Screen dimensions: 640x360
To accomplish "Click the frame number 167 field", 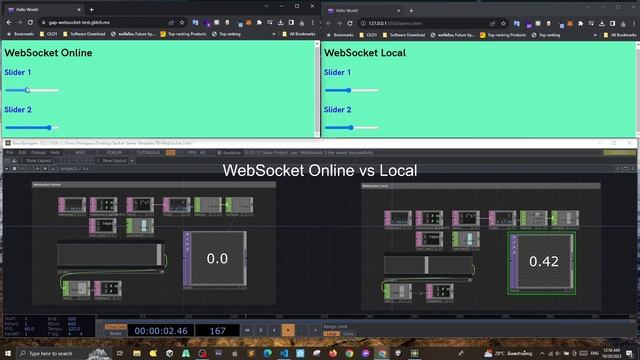I will point(218,331).
